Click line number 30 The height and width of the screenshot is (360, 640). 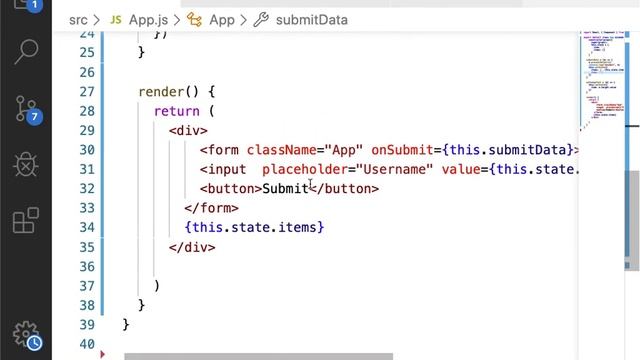pos(87,150)
